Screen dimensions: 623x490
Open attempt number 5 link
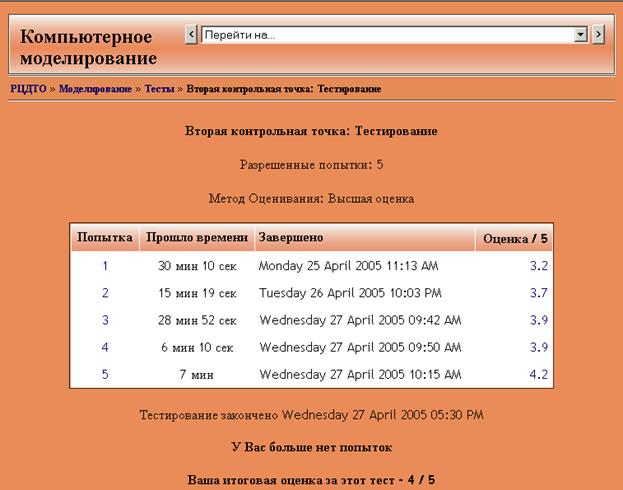pyautogui.click(x=105, y=374)
